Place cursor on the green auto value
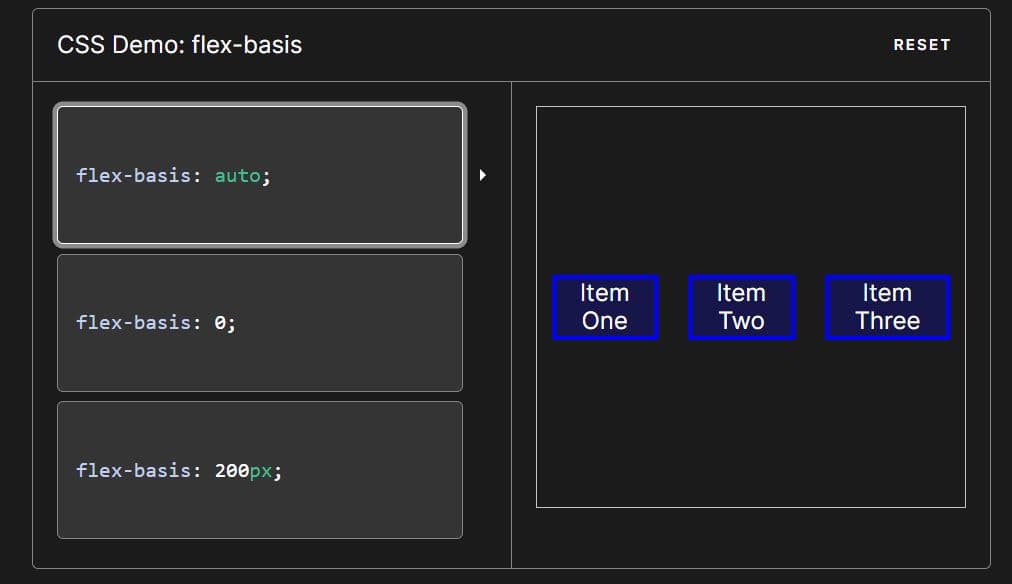Viewport: 1012px width, 584px height. tap(237, 176)
